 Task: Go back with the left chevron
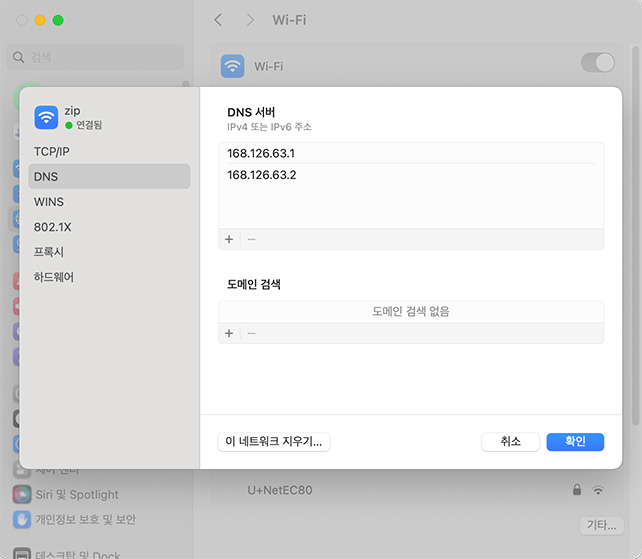(219, 20)
